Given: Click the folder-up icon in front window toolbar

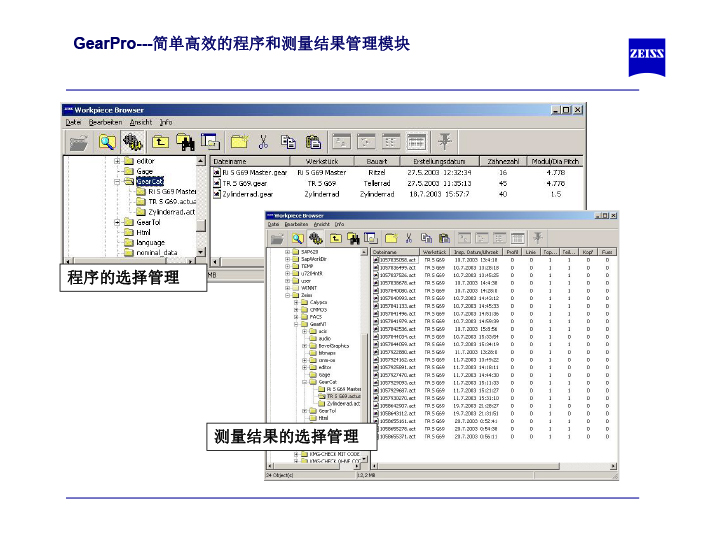Looking at the screenshot, I should click(x=336, y=239).
